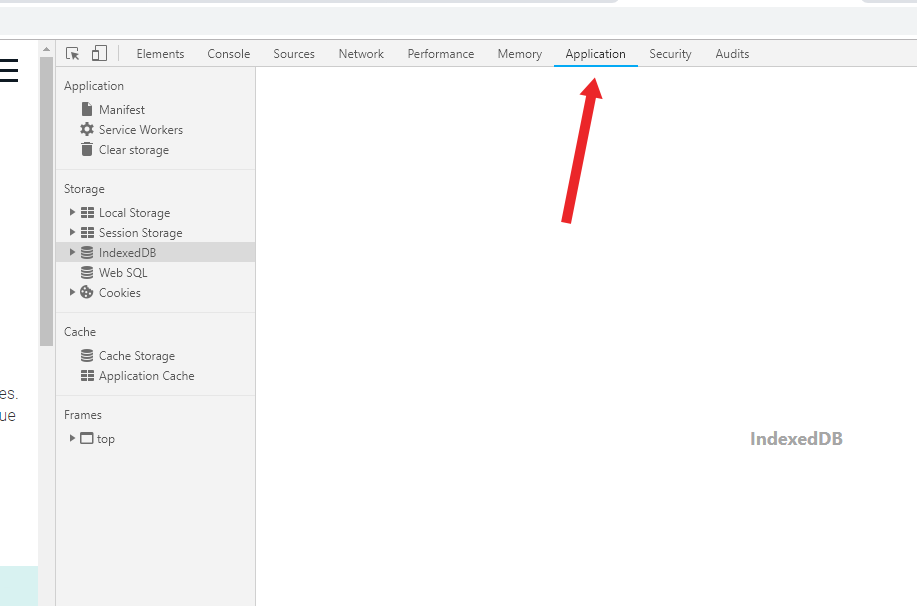
Task: Expand the Session Storage tree arrow
Action: (72, 232)
